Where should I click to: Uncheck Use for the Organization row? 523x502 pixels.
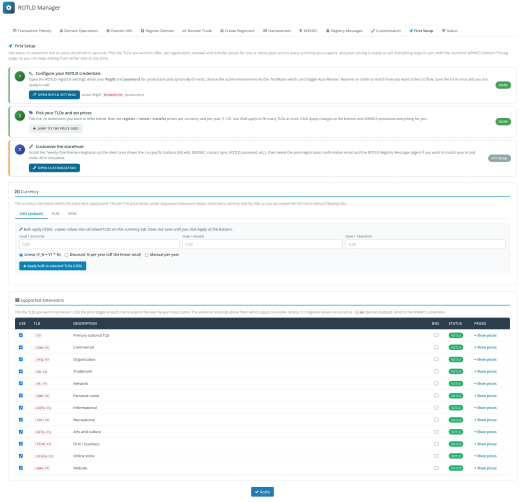(21, 359)
